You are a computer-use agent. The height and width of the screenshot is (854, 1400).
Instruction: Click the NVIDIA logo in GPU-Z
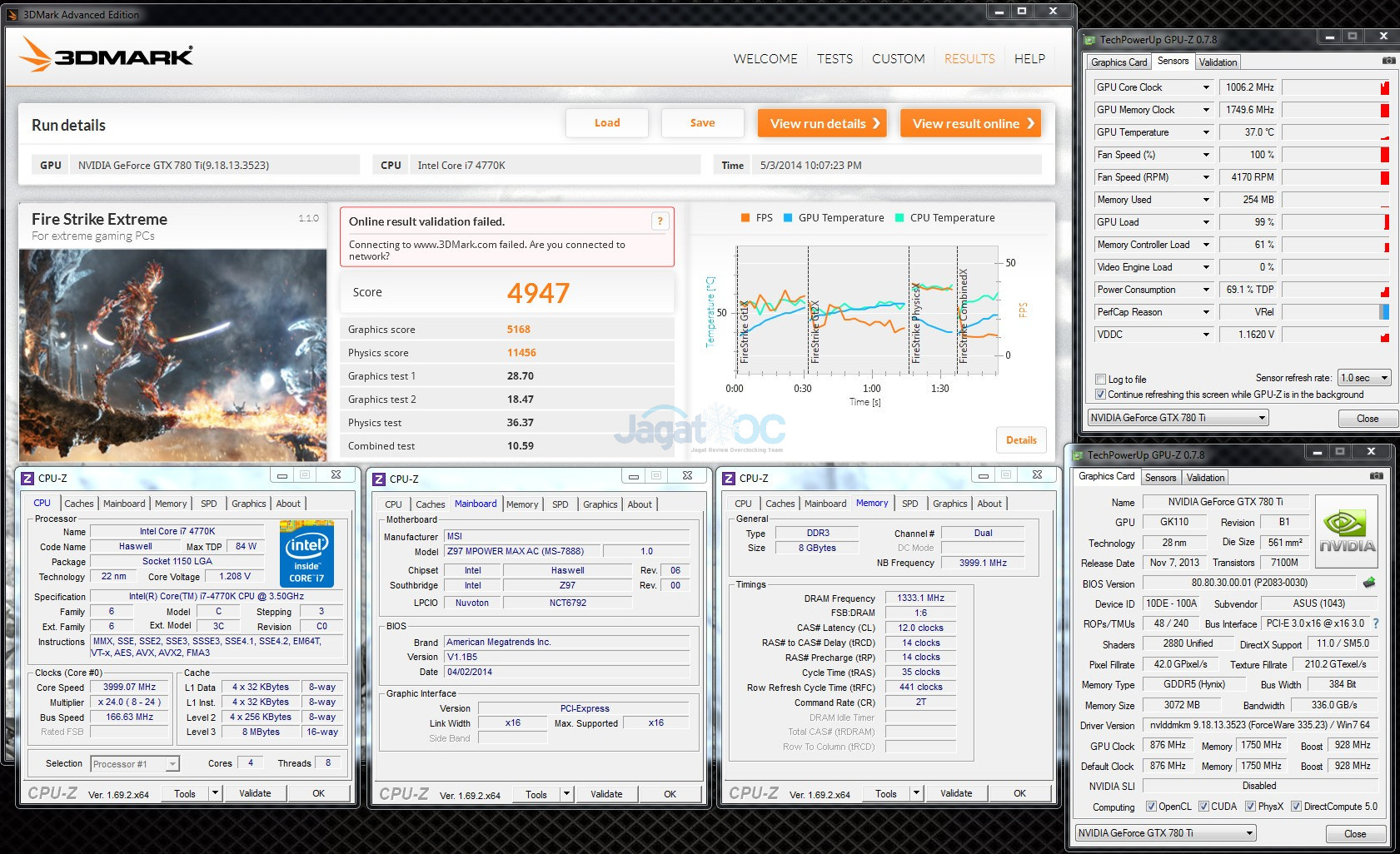[1346, 534]
